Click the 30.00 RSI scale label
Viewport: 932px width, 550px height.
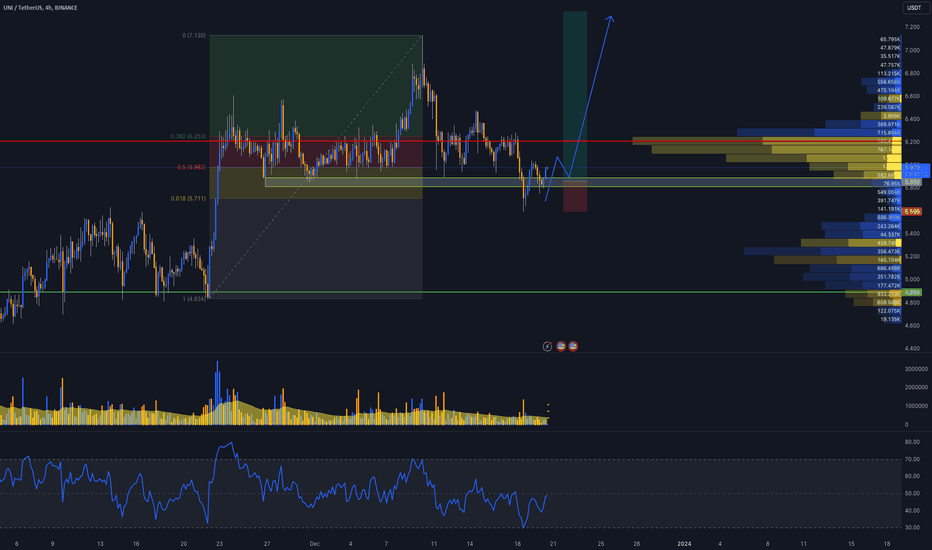click(x=912, y=528)
